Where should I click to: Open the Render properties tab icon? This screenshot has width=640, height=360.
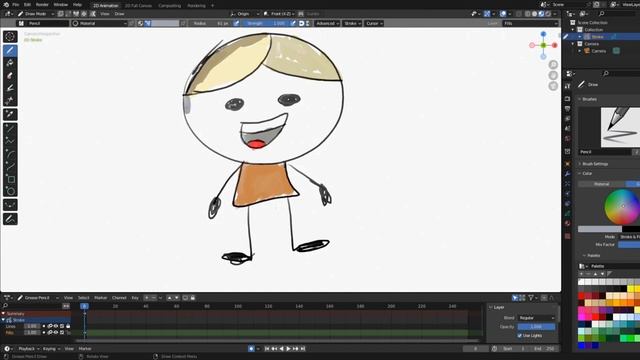(568, 99)
